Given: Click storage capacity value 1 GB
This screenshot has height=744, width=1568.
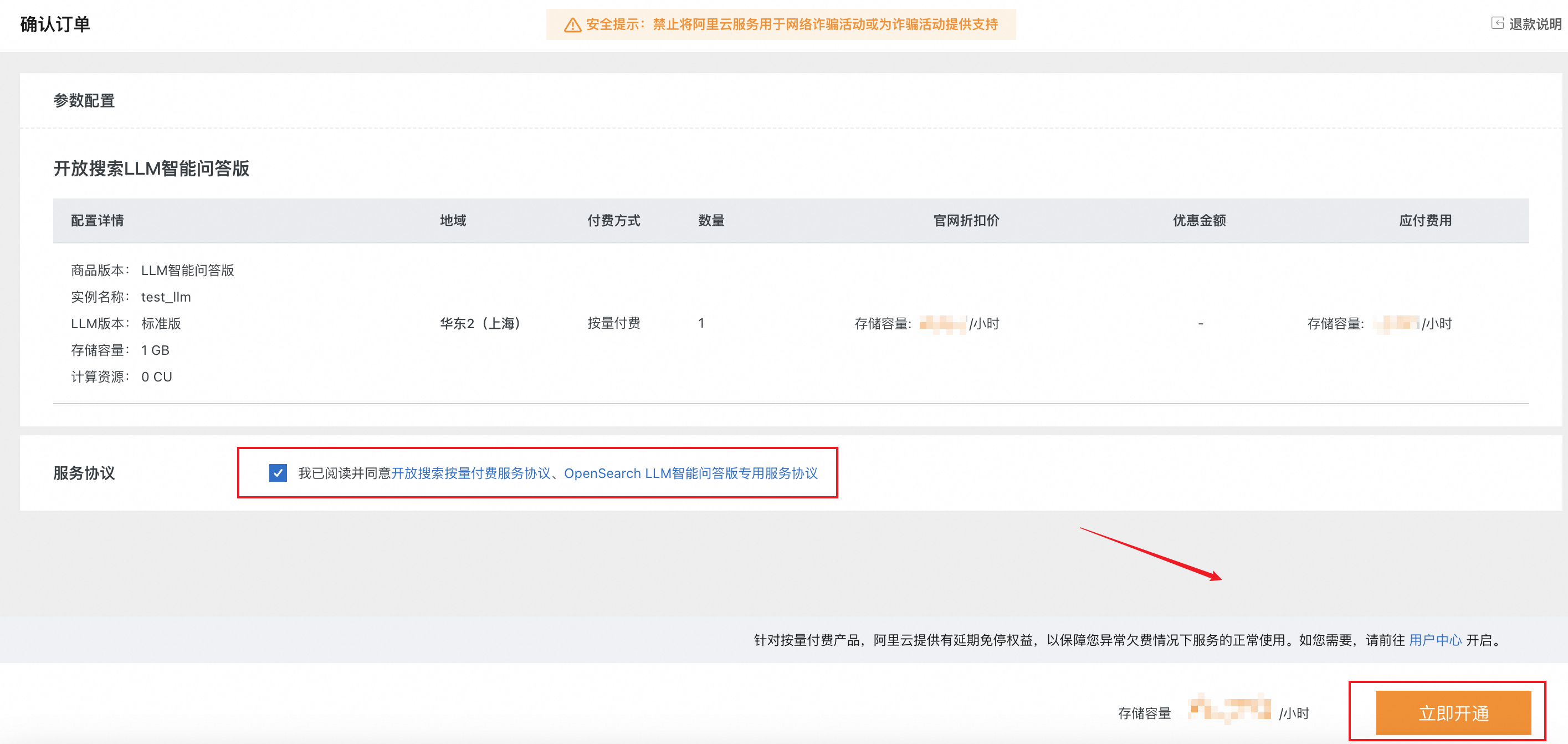Looking at the screenshot, I should [x=155, y=350].
